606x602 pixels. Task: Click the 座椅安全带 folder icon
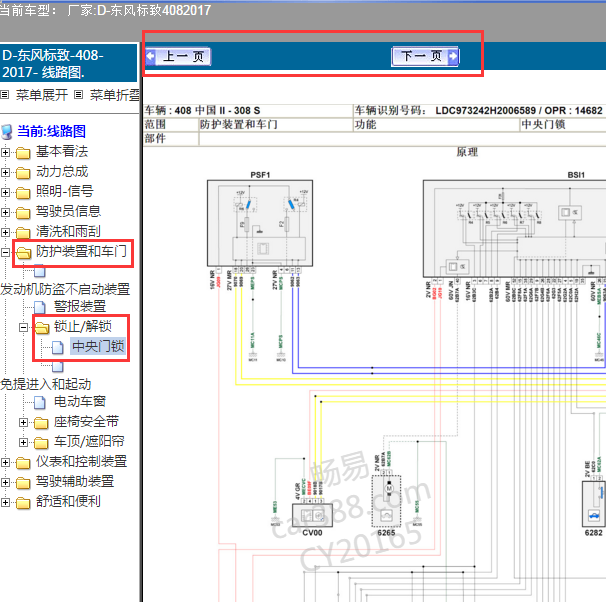click(x=41, y=423)
